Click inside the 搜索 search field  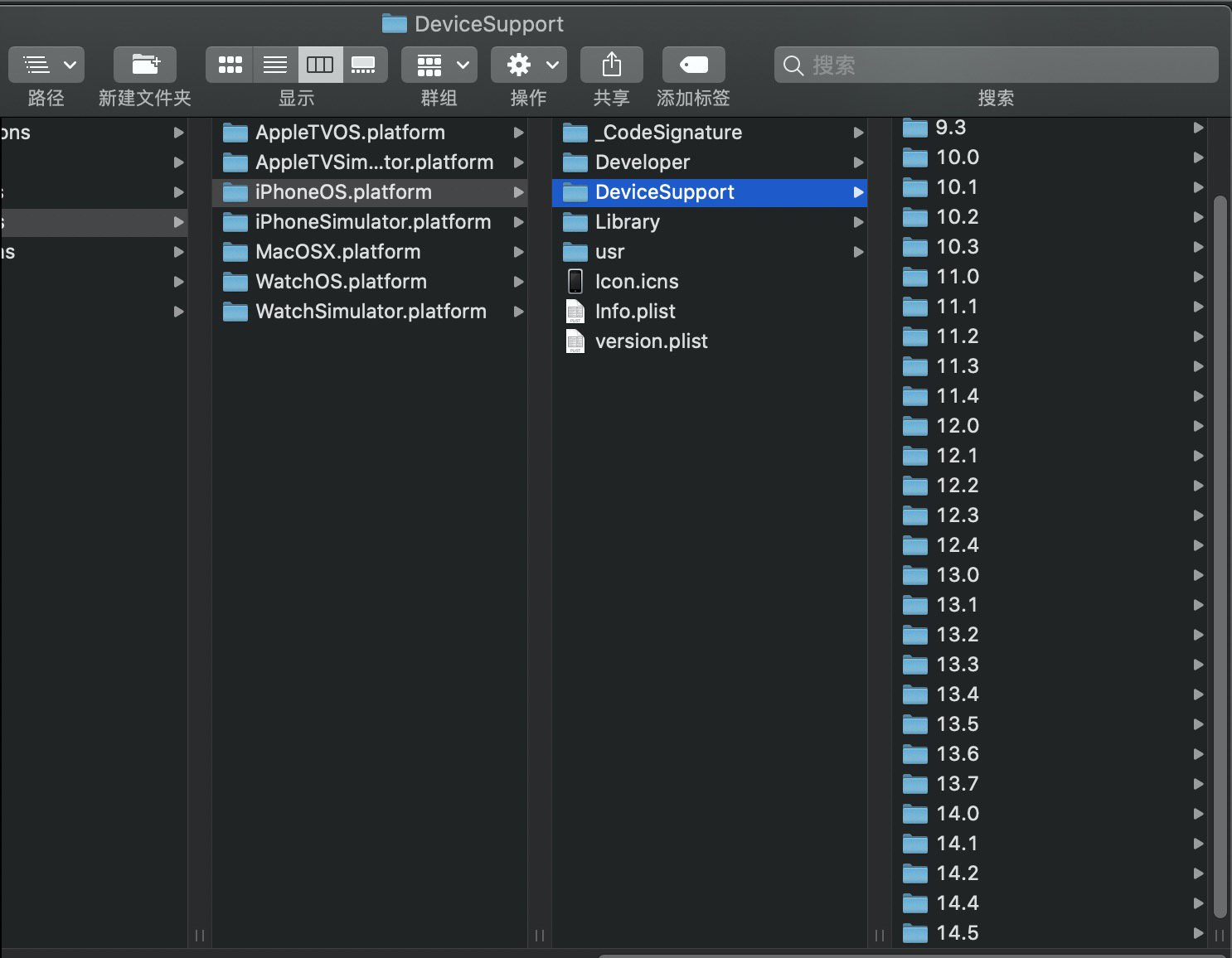995,65
